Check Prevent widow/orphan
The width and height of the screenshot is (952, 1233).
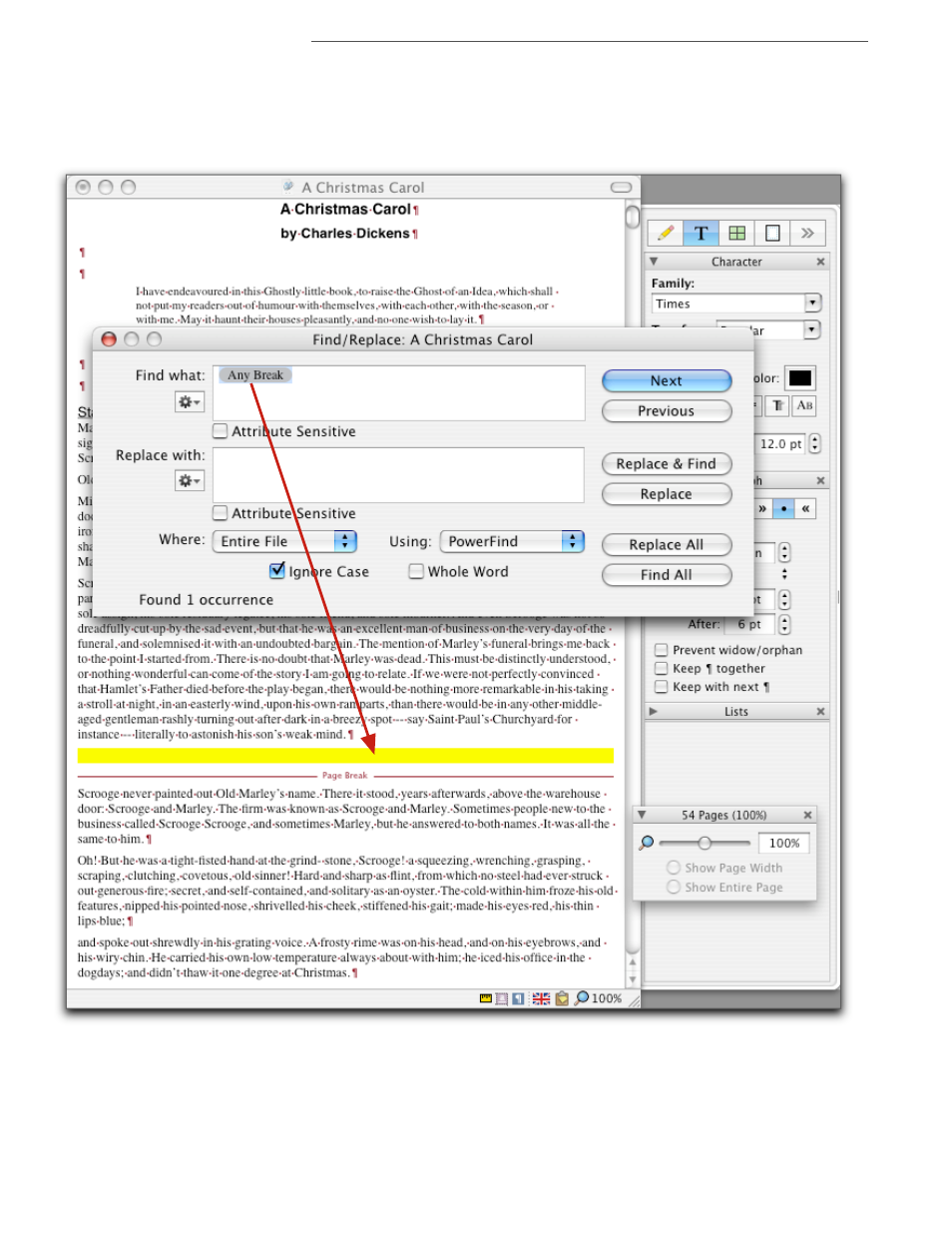[x=661, y=650]
